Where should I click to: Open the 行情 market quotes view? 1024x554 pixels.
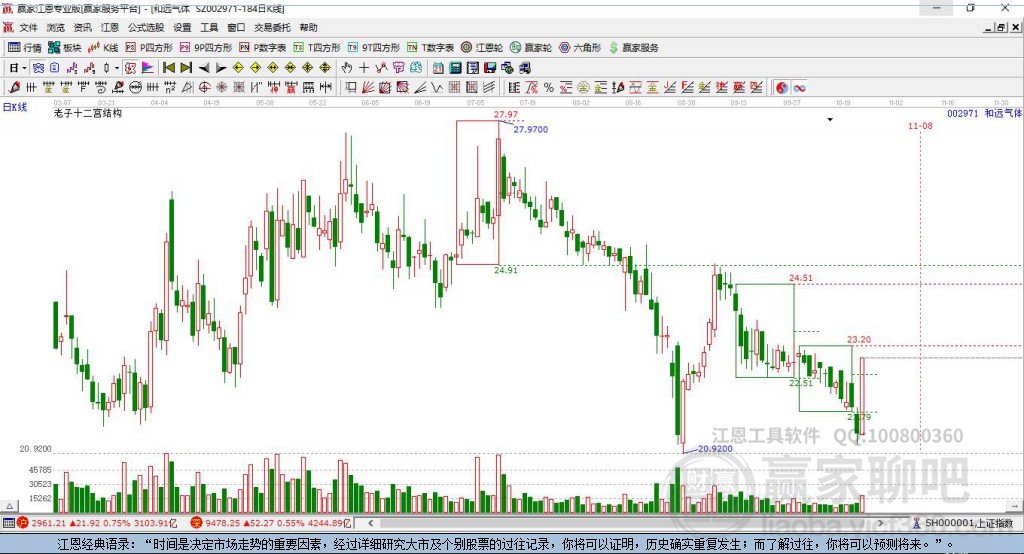[x=24, y=48]
